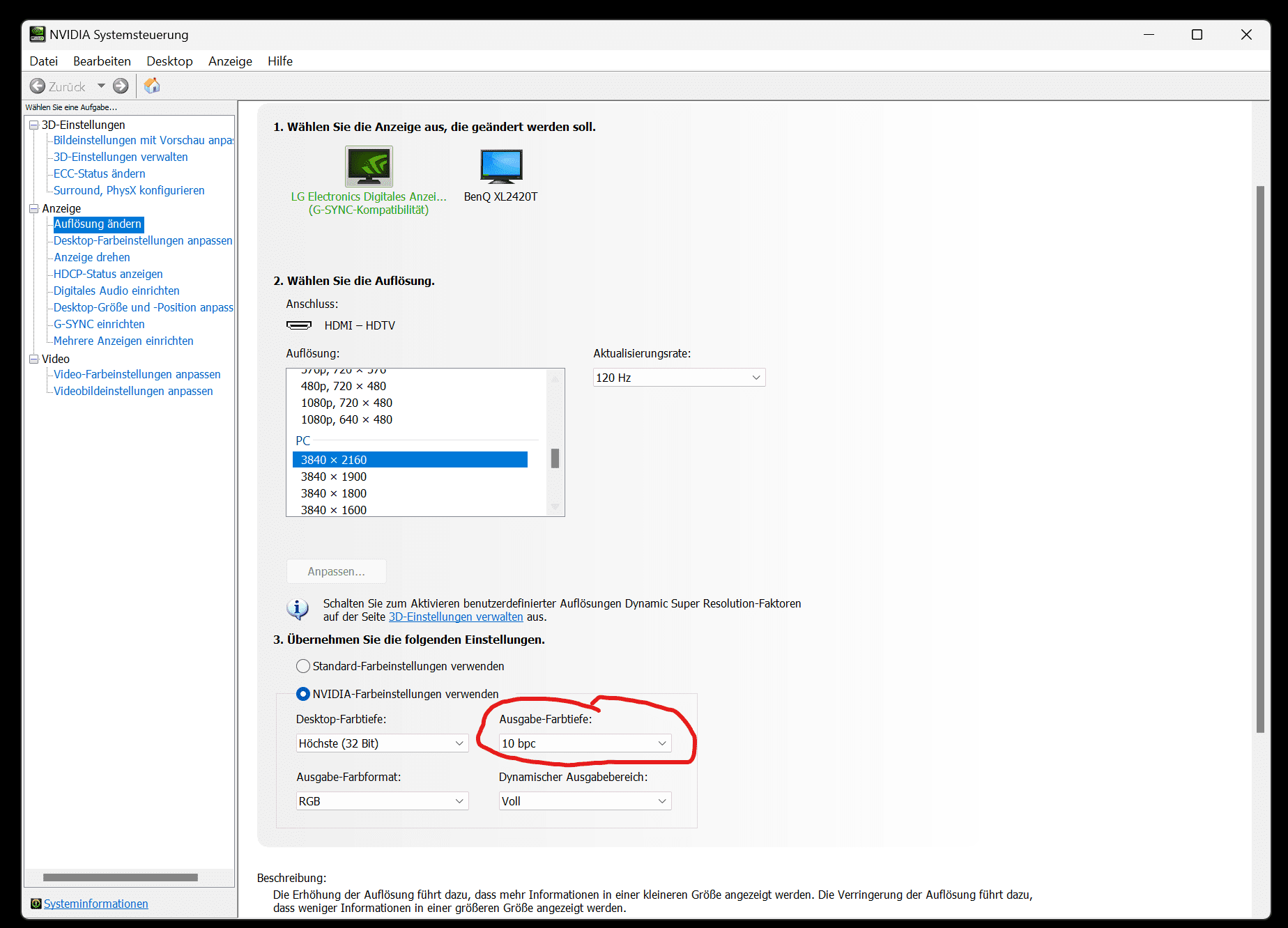The image size is (1288, 928).
Task: Open Desktop-Größe und -Position anpassen
Action: tap(144, 307)
